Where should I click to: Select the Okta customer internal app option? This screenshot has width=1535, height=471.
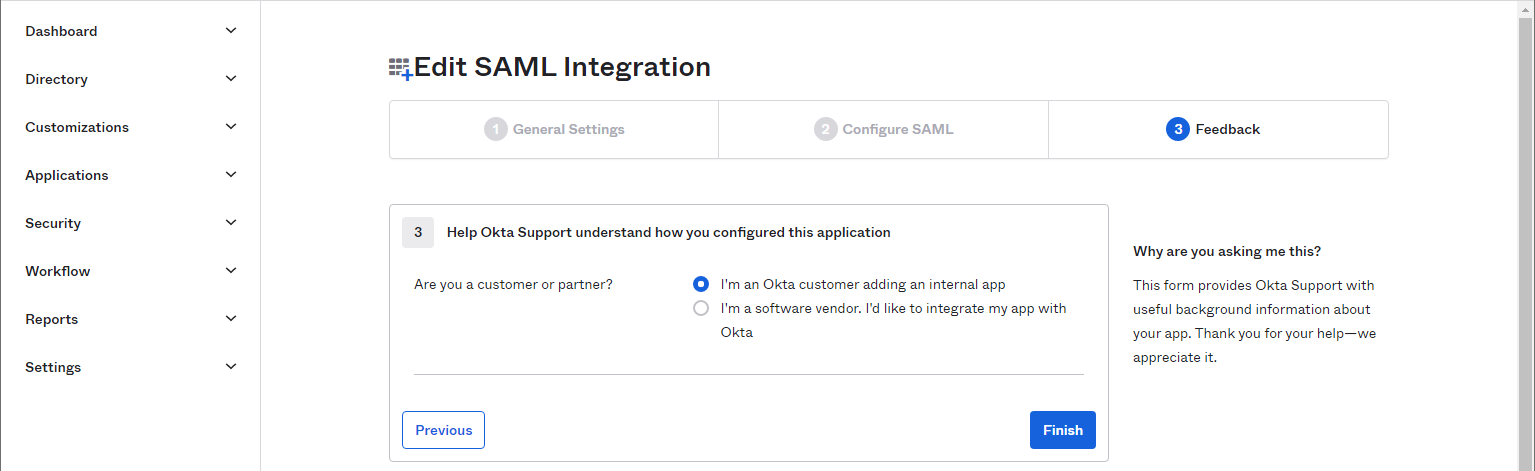pyautogui.click(x=701, y=284)
